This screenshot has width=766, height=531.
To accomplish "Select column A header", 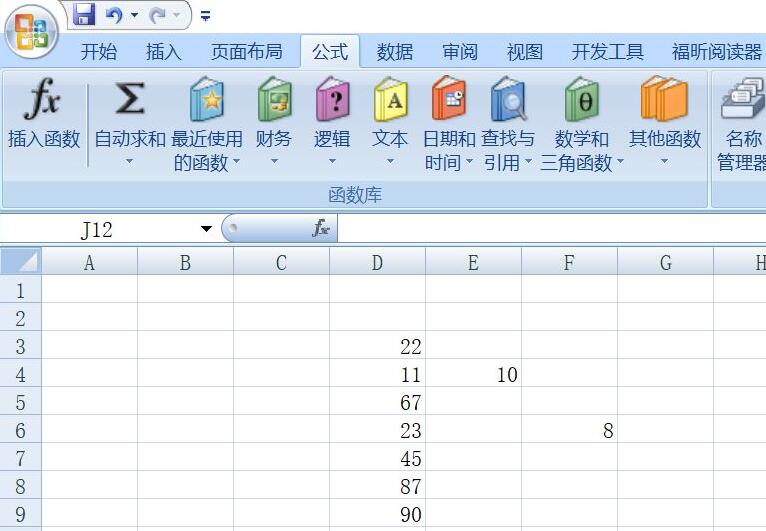I will coord(89,262).
